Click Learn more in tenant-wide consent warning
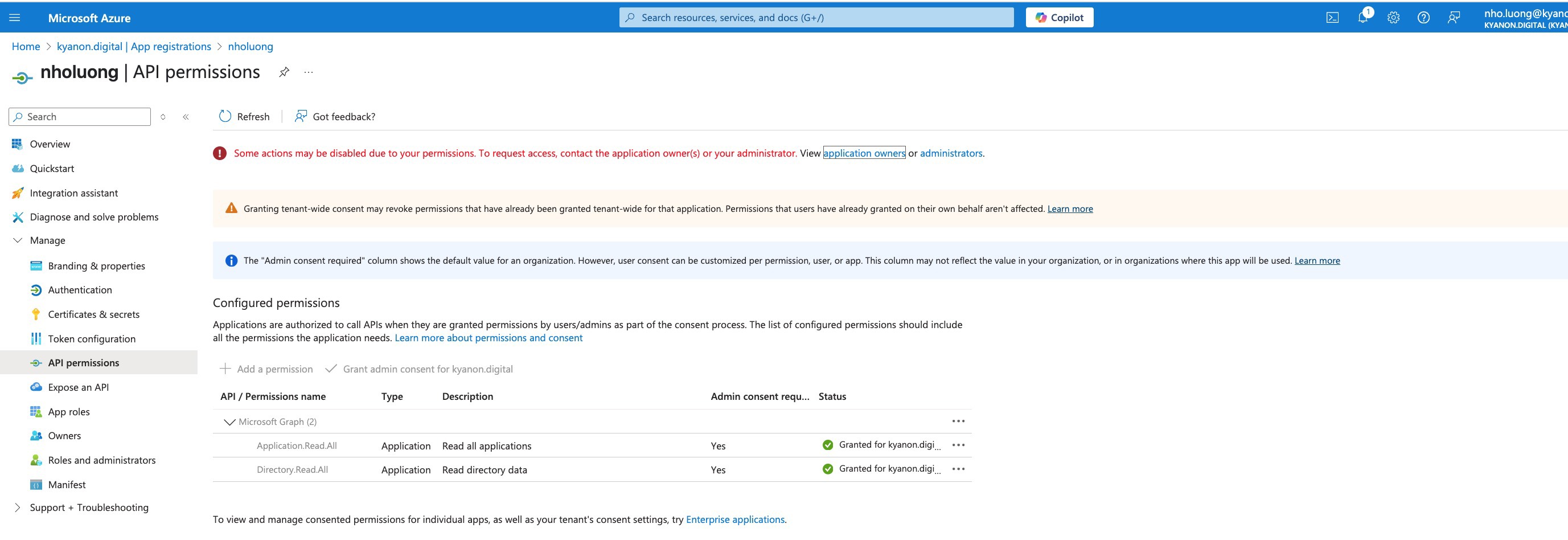The height and width of the screenshot is (540, 1568). point(1069,209)
